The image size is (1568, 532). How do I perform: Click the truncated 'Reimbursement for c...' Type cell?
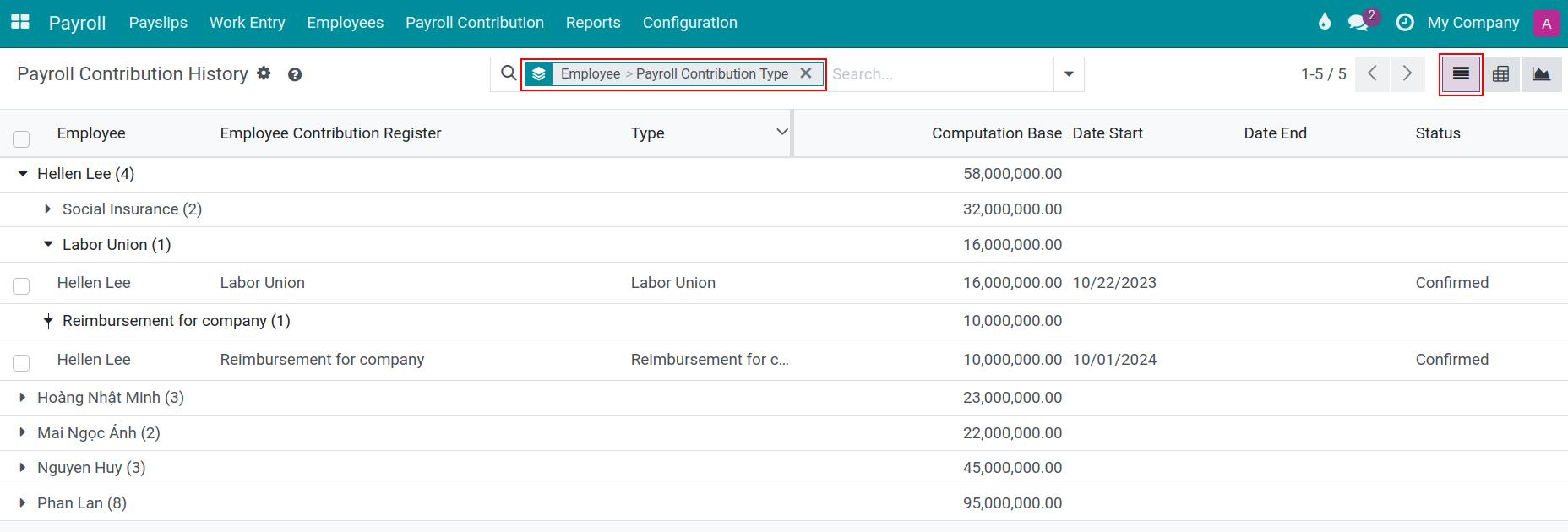(x=710, y=360)
